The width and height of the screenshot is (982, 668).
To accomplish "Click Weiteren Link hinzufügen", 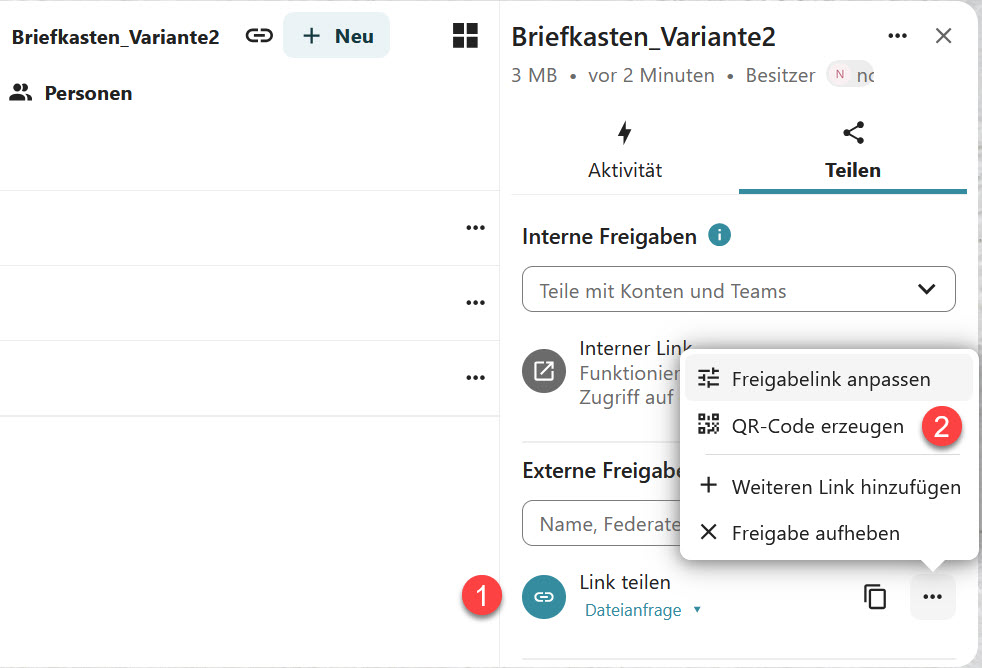I will (845, 487).
